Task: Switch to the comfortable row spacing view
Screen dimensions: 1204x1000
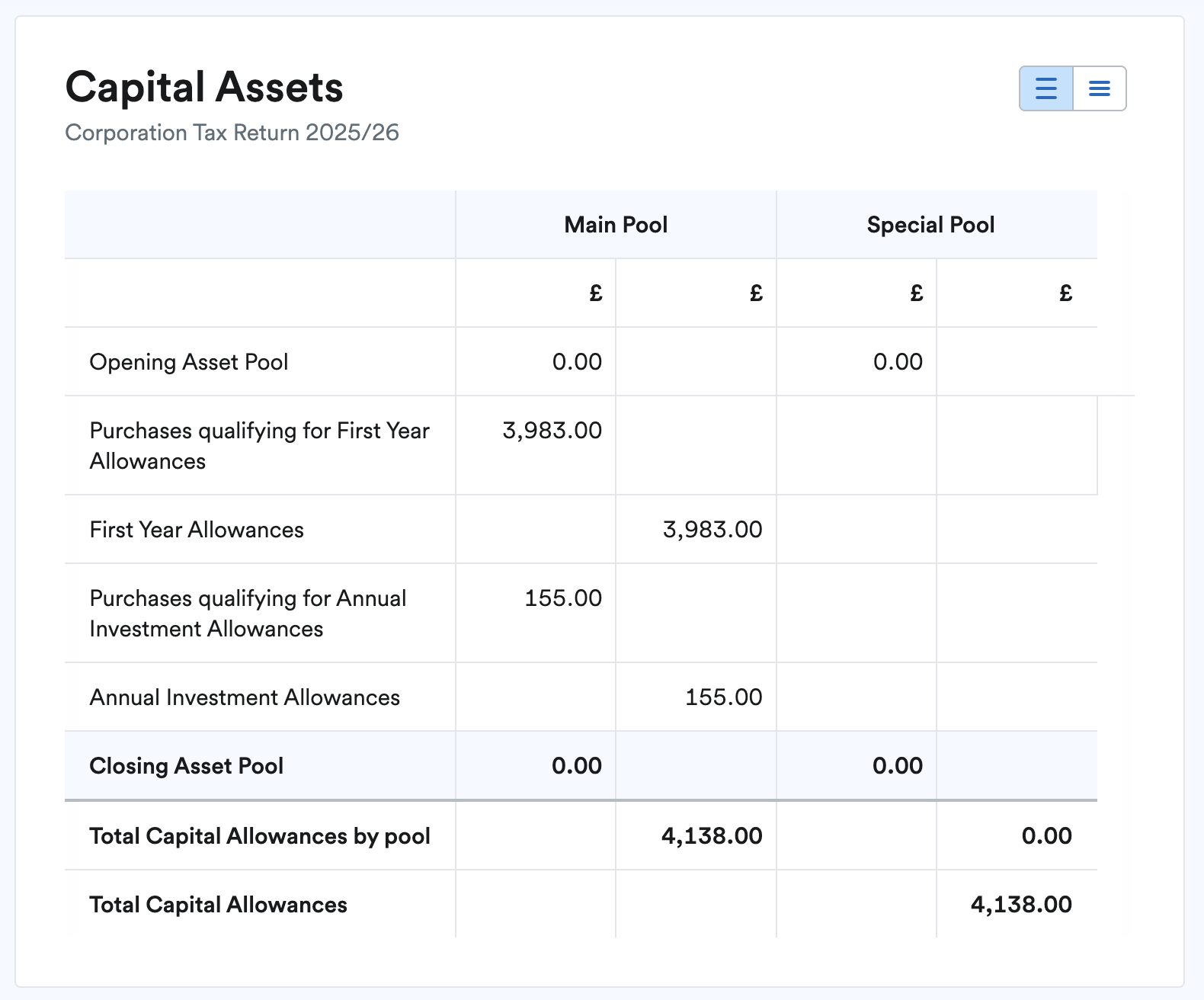Action: [x=1046, y=88]
